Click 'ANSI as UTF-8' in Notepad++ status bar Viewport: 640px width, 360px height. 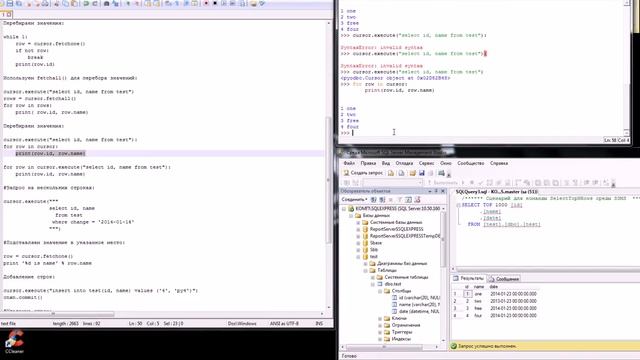[x=284, y=324]
